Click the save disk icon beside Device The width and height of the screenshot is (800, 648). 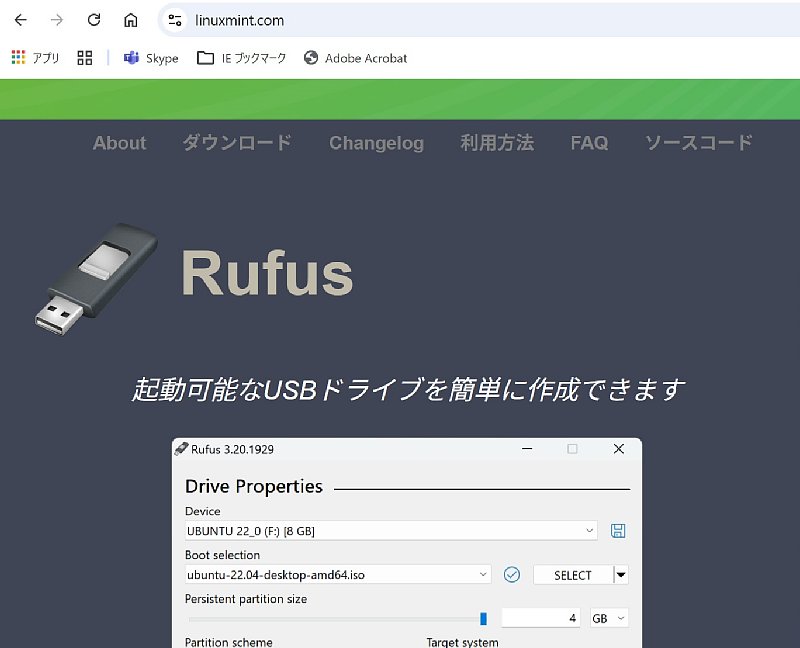618,531
